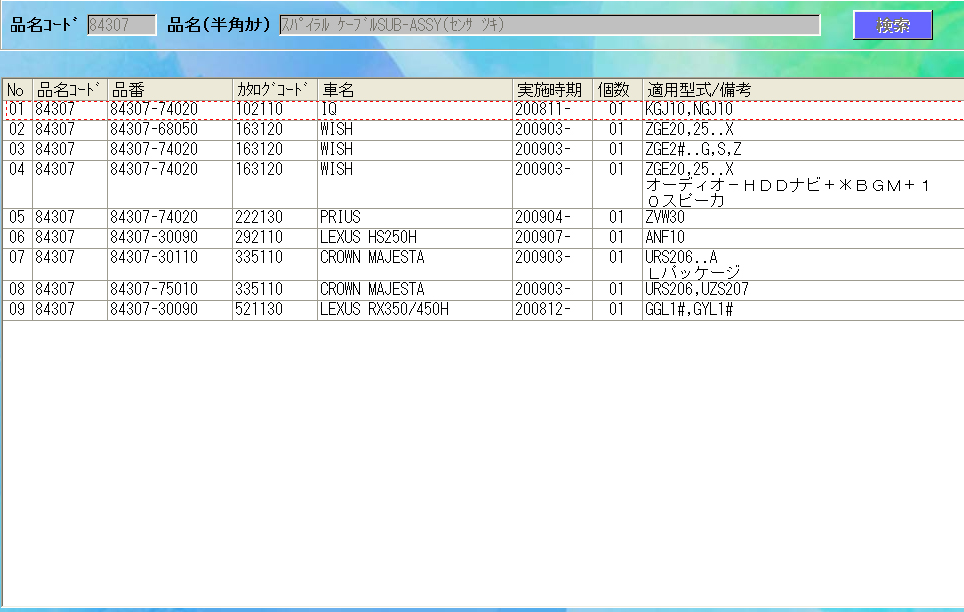The image size is (964, 612).
Task: Click the 品名コード input field showing 84307
Action: coord(122,25)
